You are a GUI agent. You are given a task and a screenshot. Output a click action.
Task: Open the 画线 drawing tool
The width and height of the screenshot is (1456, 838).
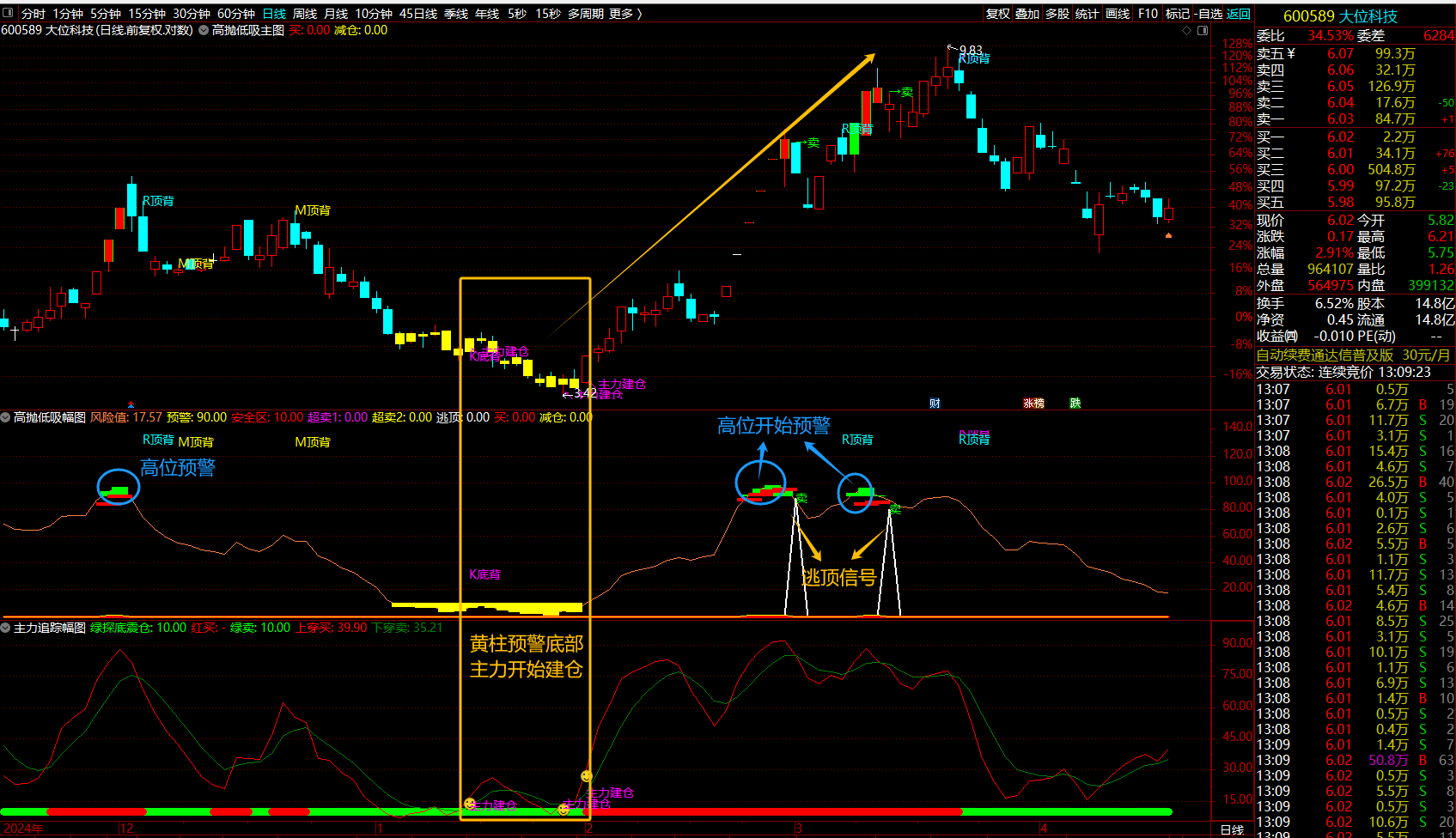tap(1118, 14)
